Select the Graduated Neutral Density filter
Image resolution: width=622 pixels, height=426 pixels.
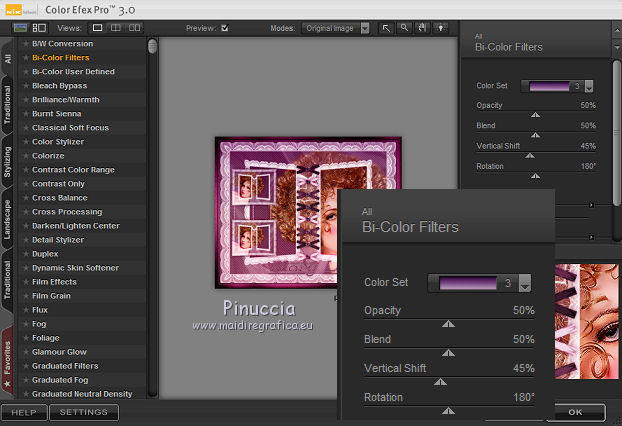(82, 394)
